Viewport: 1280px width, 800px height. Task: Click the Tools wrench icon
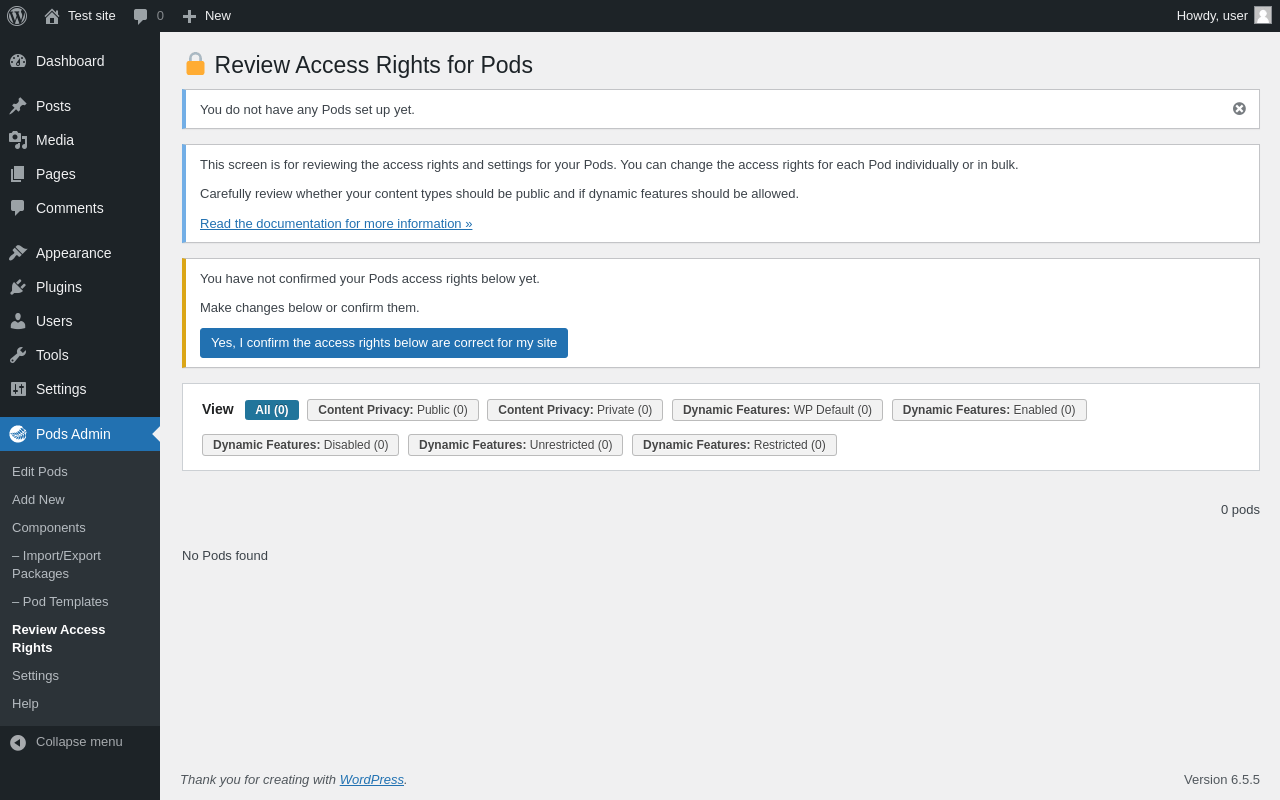pos(18,355)
